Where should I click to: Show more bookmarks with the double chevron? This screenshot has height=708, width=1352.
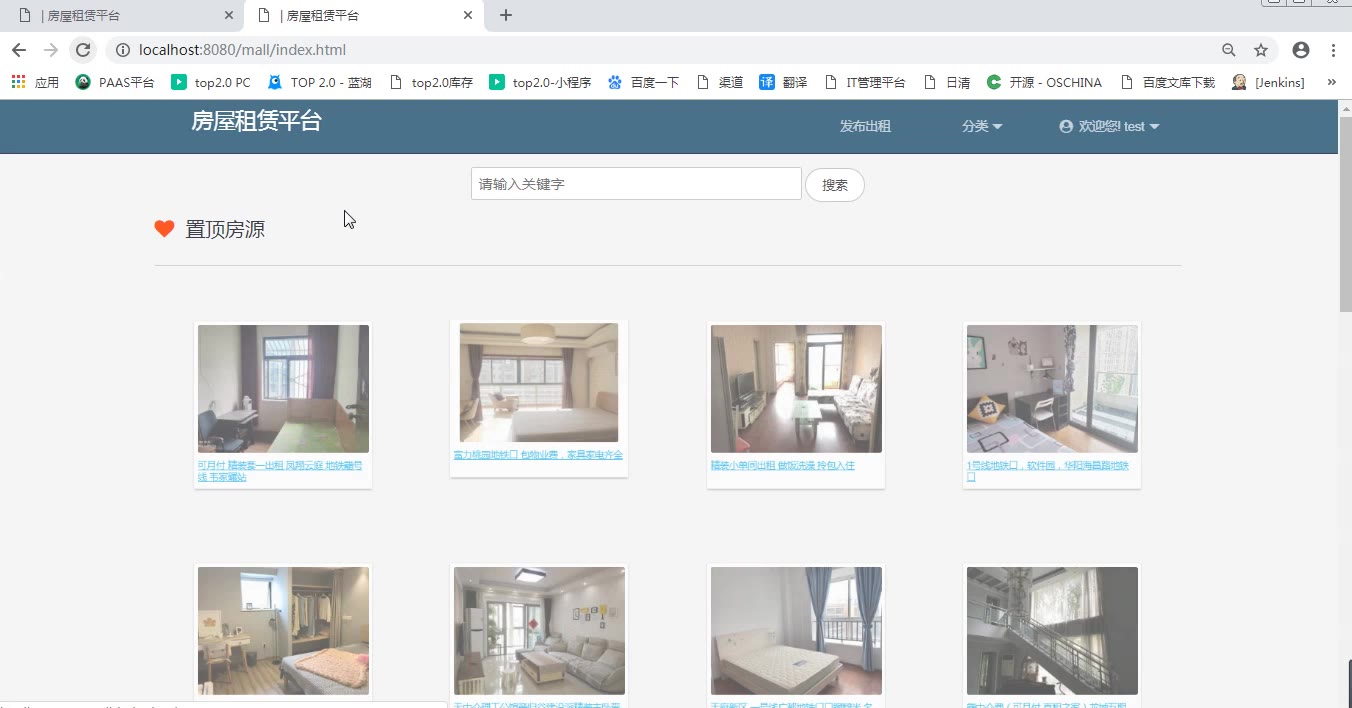pyautogui.click(x=1331, y=82)
